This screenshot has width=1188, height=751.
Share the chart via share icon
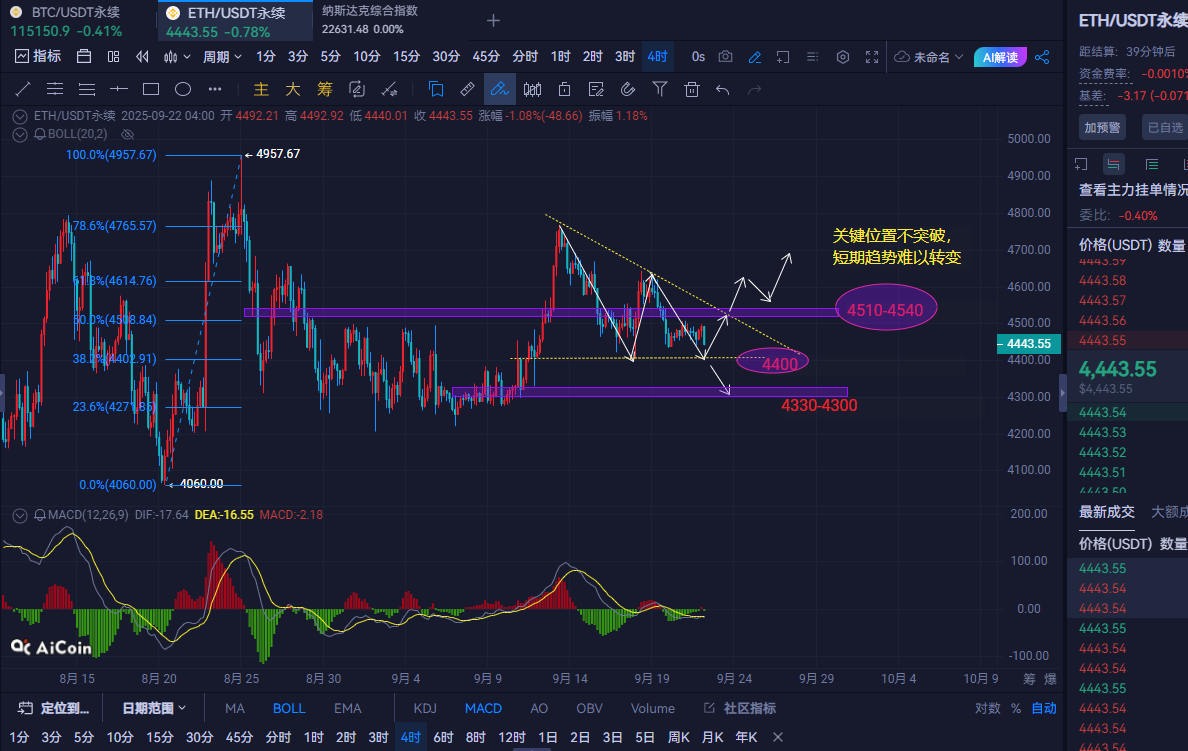point(1043,57)
